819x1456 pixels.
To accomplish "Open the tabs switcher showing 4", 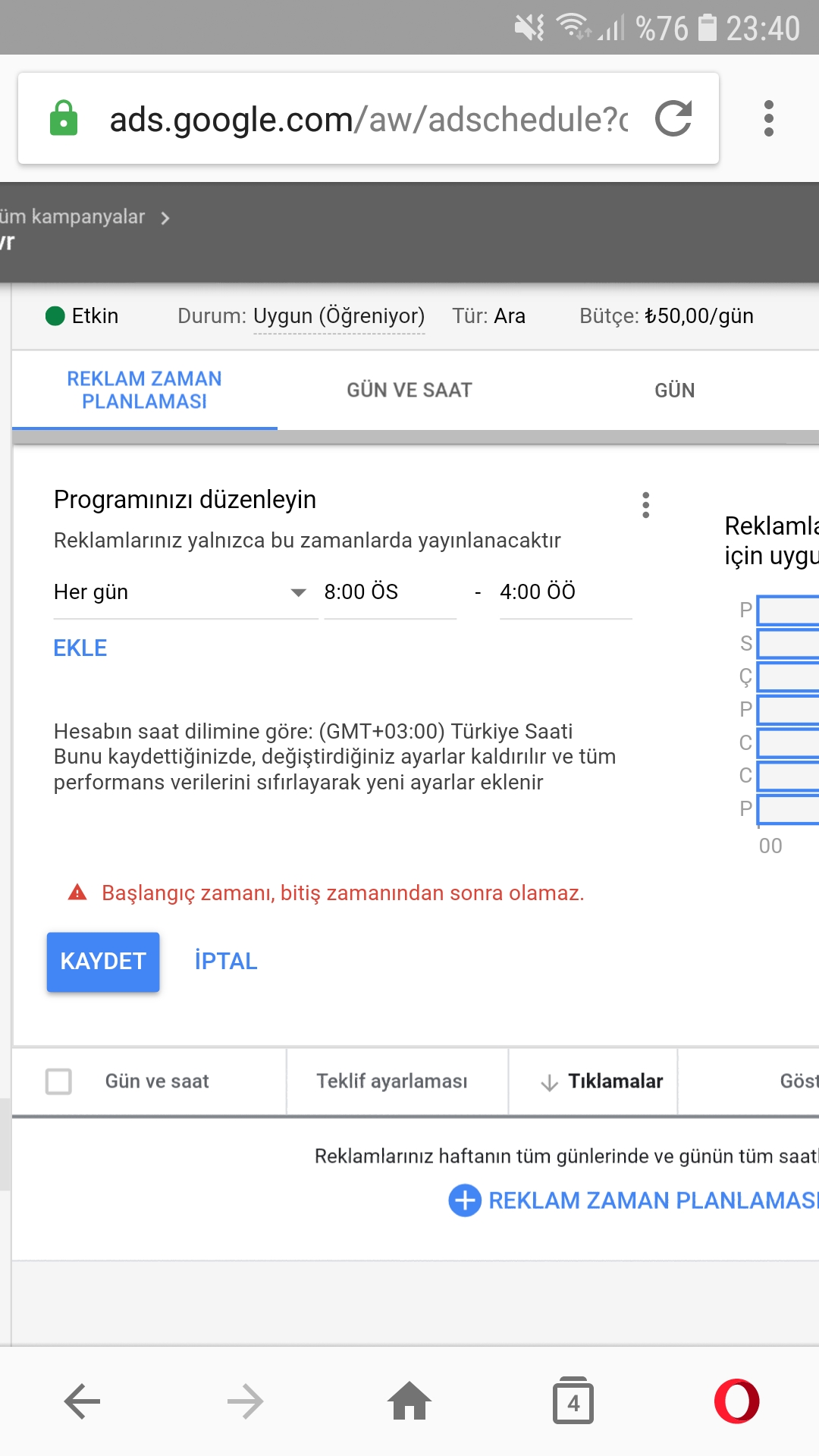I will [x=573, y=1401].
